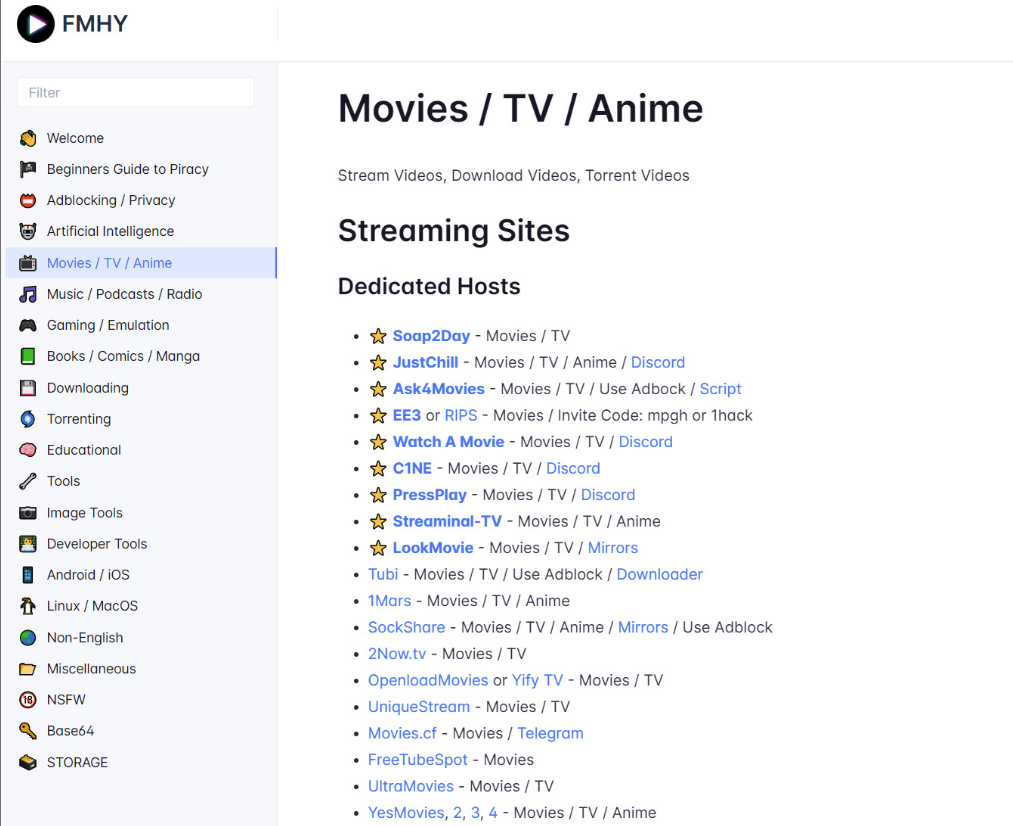Viewport: 1013px width, 826px height.
Task: Click the Dedicated Hosts heading
Action: pos(429,286)
